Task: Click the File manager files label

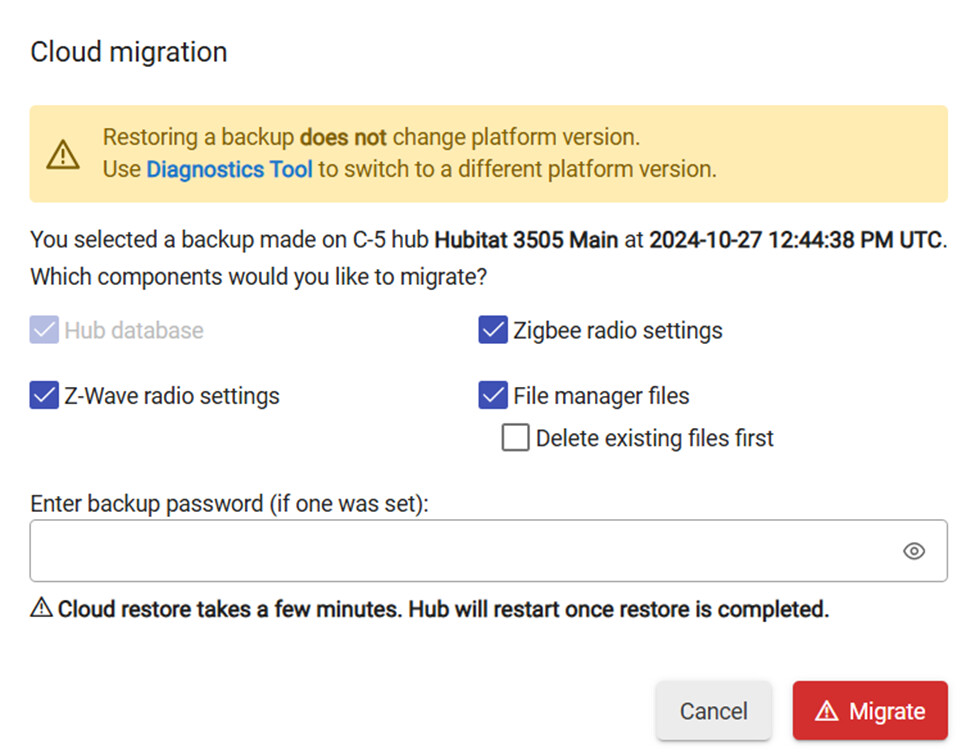Action: click(601, 396)
